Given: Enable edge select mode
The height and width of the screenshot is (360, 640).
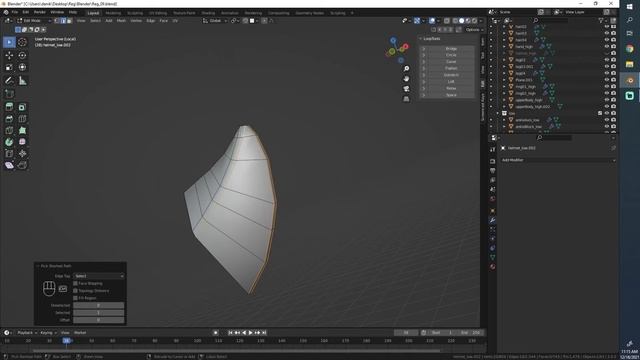Looking at the screenshot, I should point(63,20).
